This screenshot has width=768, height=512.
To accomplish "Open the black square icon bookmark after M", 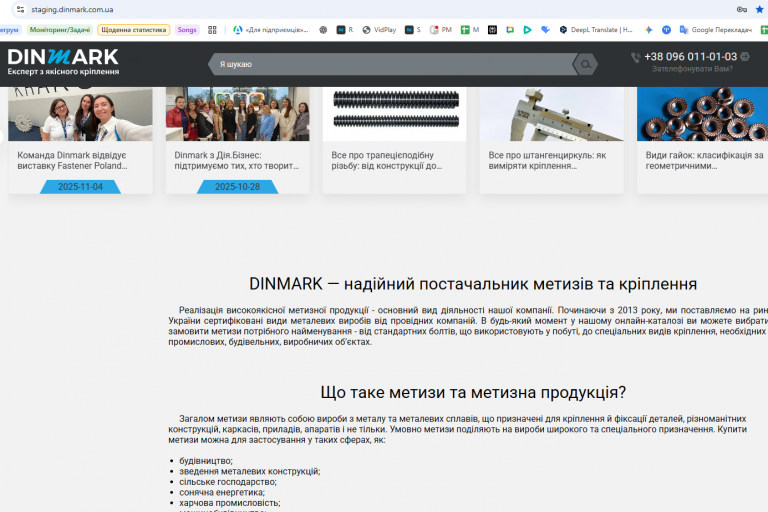I will pos(492,30).
